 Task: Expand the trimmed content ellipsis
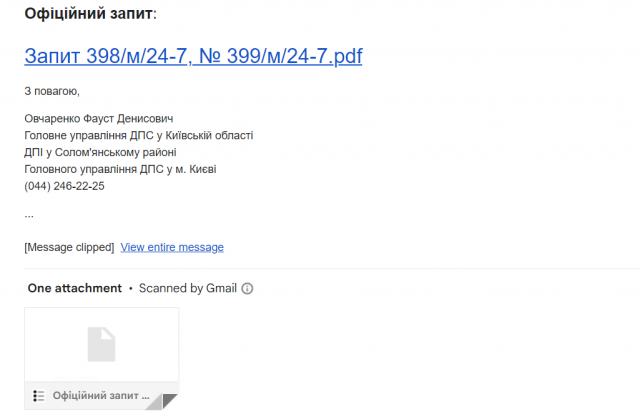29,216
